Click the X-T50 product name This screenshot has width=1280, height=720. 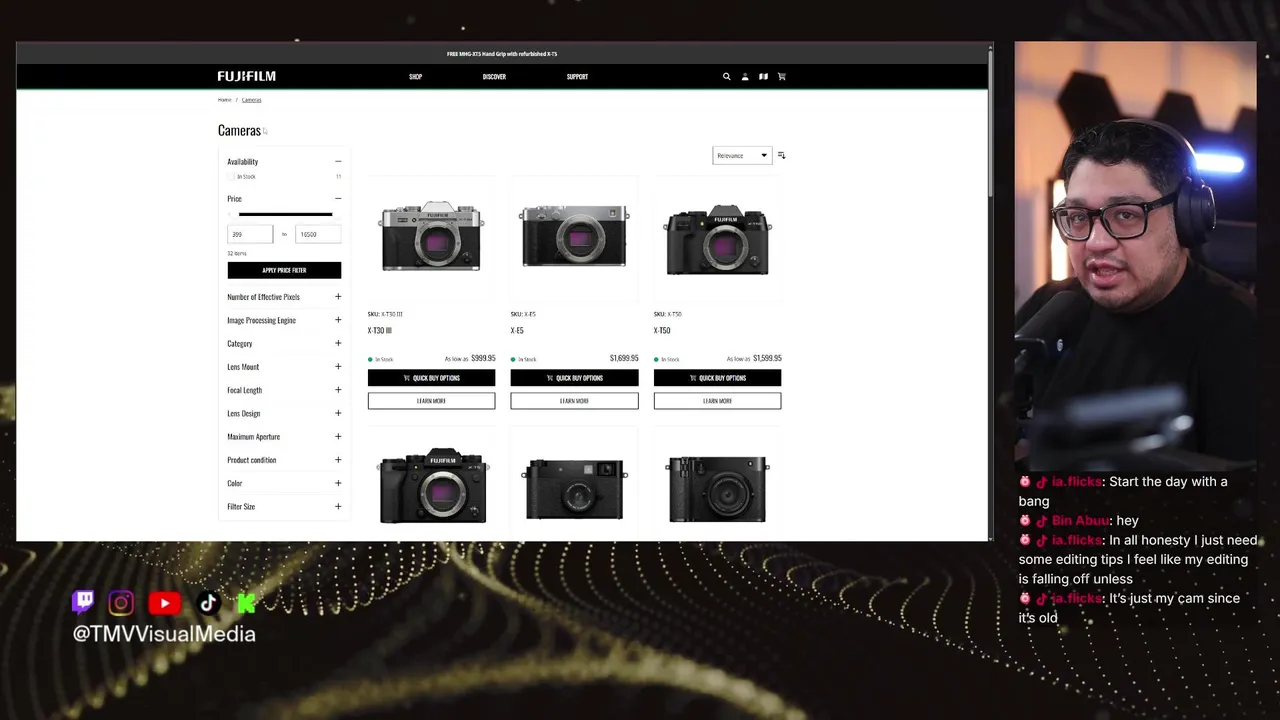coord(662,330)
